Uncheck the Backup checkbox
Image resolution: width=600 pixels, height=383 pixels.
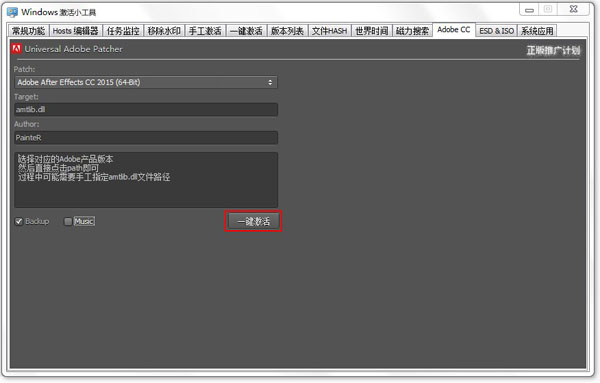click(x=19, y=222)
